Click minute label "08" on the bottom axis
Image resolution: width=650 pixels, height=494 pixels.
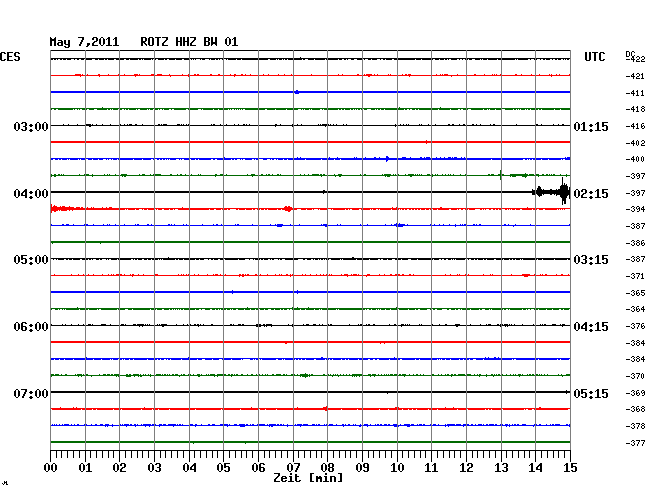pyautogui.click(x=327, y=467)
